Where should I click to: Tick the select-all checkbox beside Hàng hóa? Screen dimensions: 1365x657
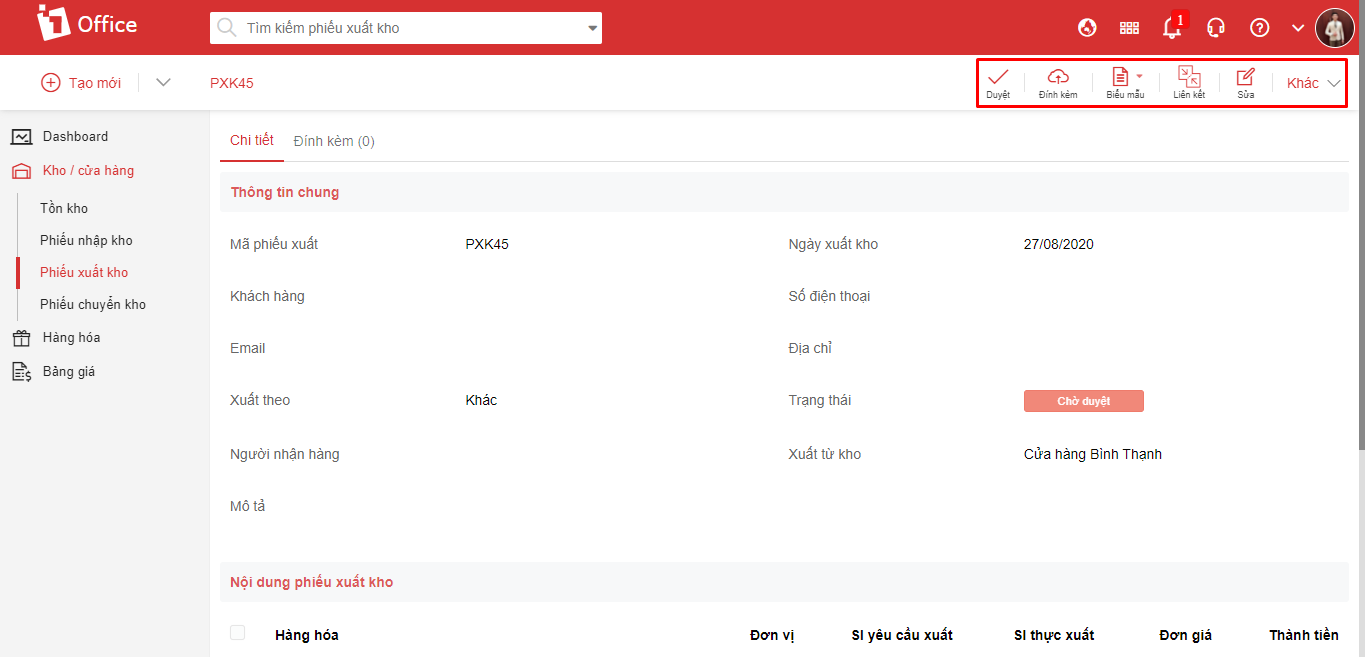click(x=237, y=632)
